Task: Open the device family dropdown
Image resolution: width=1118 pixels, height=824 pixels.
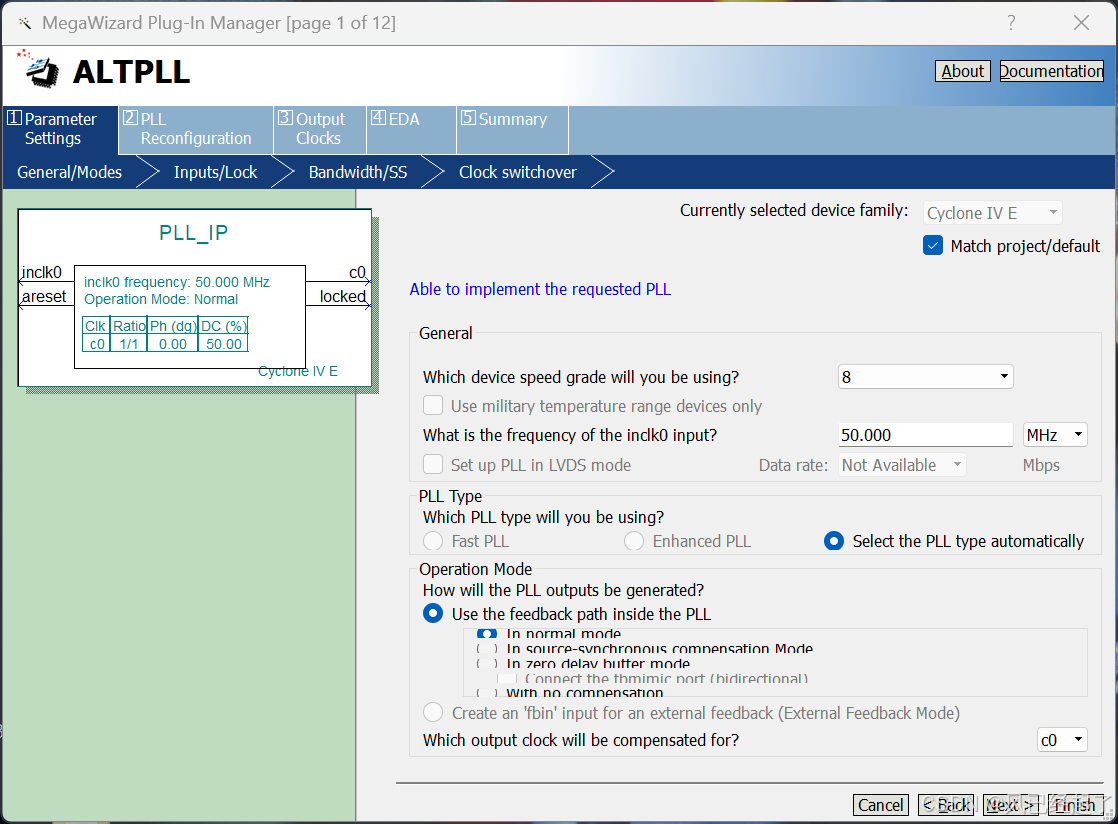Action: [993, 212]
